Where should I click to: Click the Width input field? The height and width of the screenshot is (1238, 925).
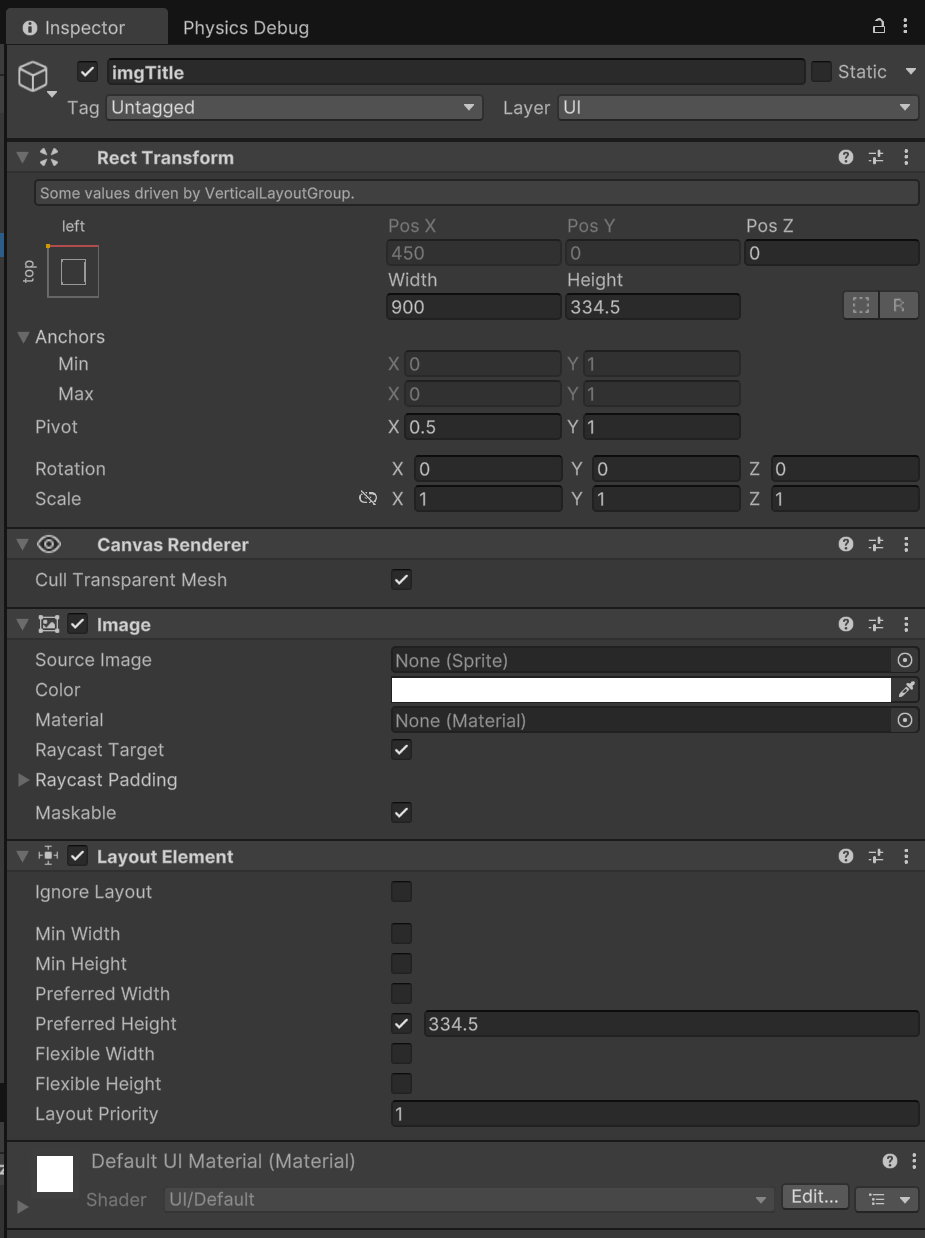pos(473,307)
